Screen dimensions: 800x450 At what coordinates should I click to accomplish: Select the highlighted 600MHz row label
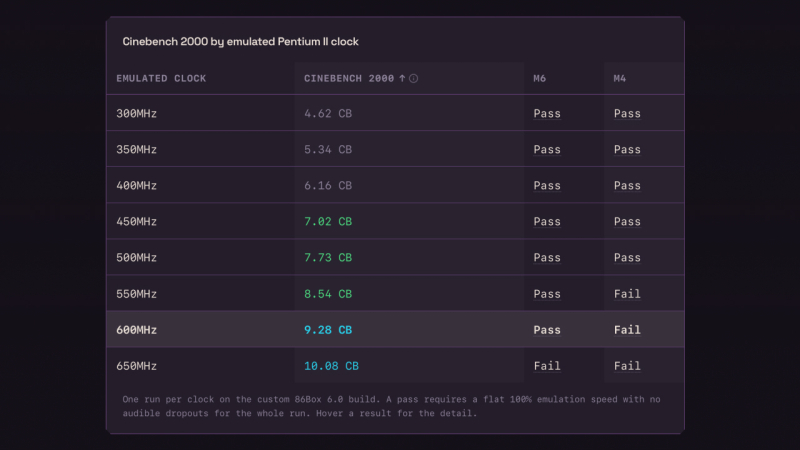click(136, 330)
